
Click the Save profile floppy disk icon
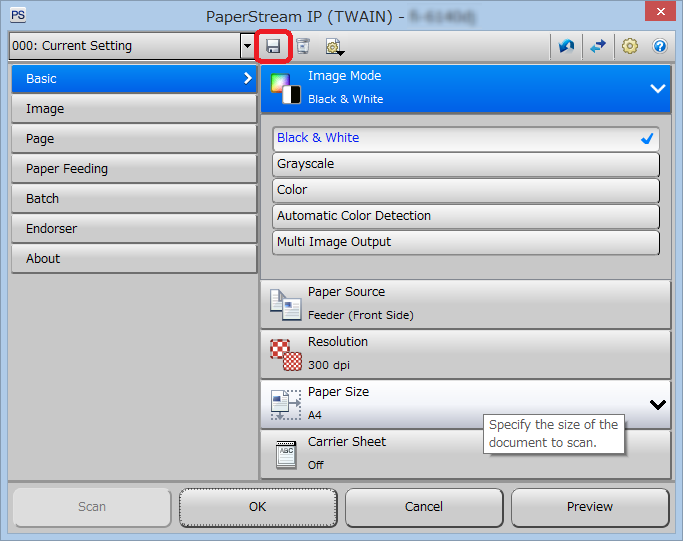273,46
